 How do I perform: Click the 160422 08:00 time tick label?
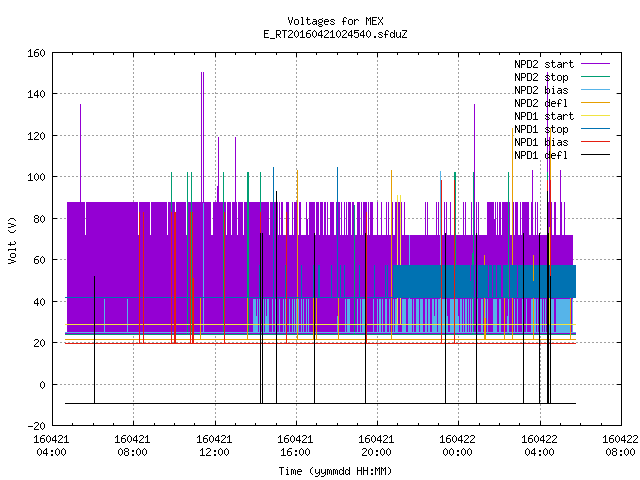(620, 446)
